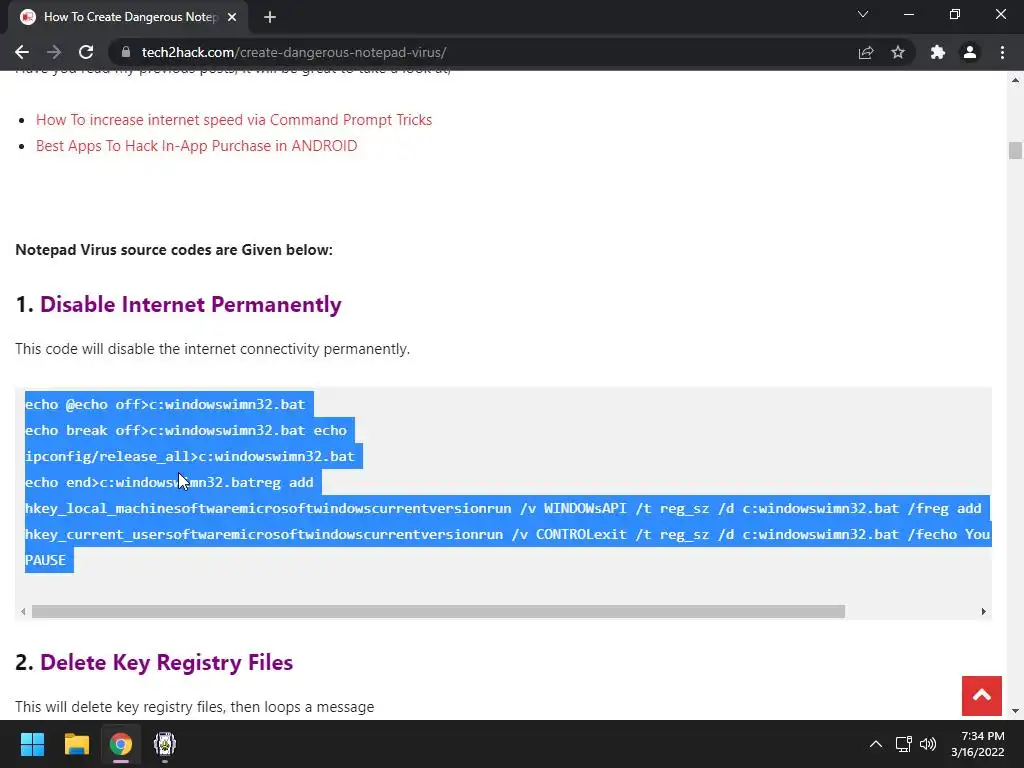The height and width of the screenshot is (768, 1024).
Task: Click the 'hkey_current_user' code line
Action: coord(507,534)
